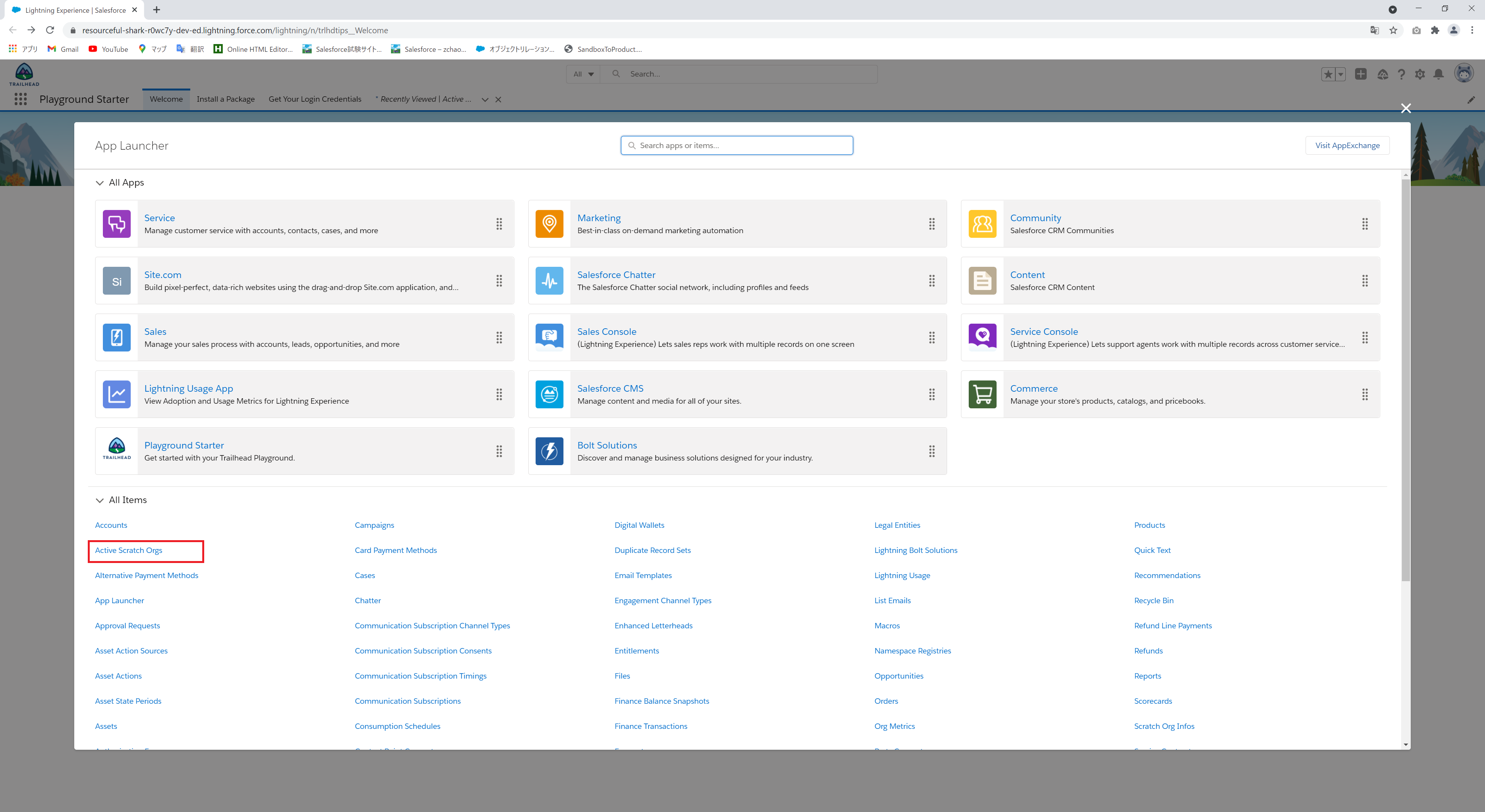Image resolution: width=1485 pixels, height=812 pixels.
Task: Click the pencil edit navigation icon
Action: point(1471,100)
